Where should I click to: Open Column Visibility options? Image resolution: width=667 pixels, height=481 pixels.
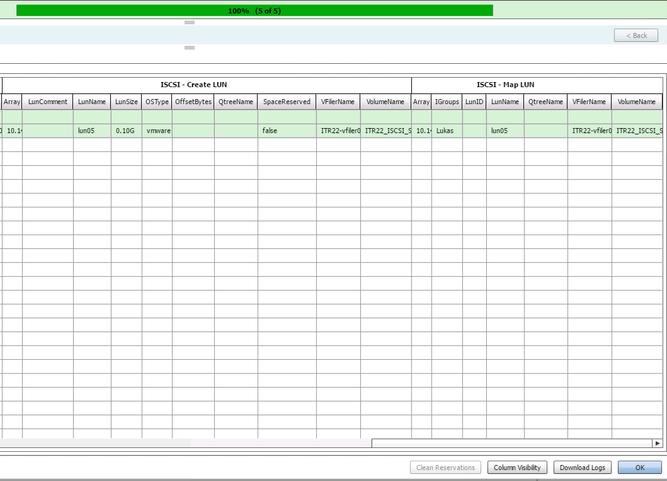(x=517, y=467)
